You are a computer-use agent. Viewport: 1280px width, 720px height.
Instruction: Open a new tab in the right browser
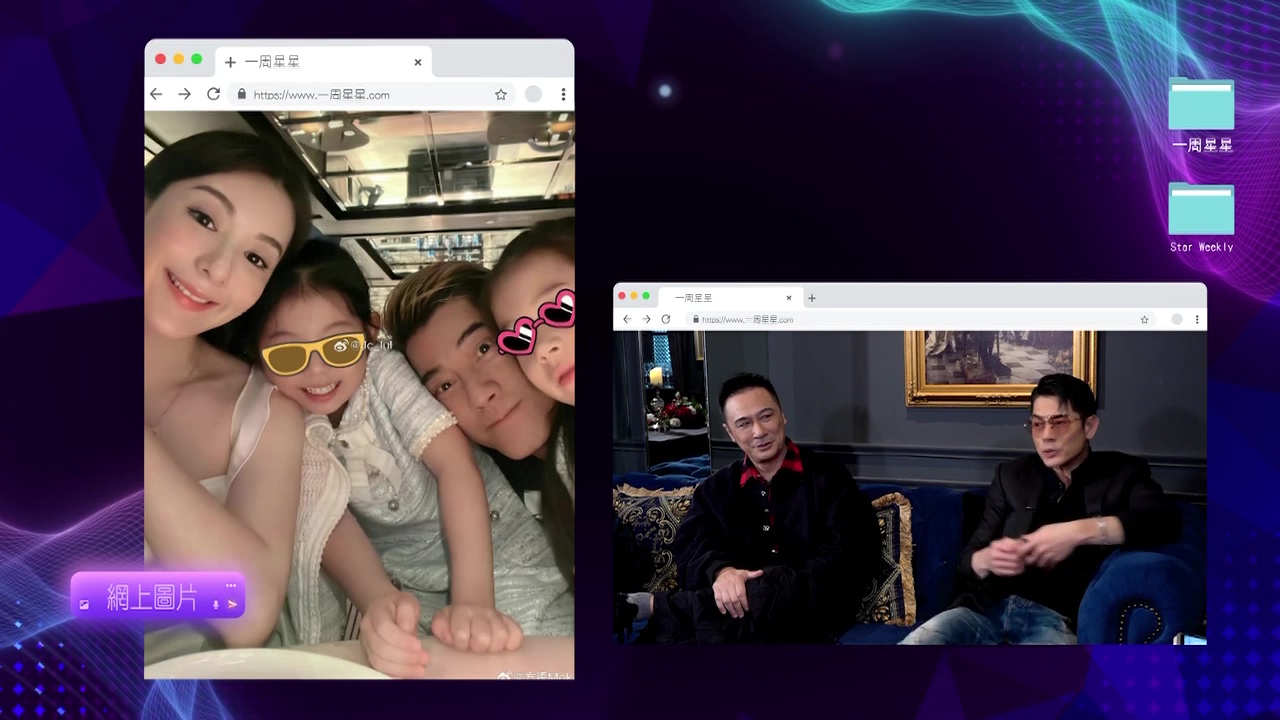pyautogui.click(x=812, y=298)
